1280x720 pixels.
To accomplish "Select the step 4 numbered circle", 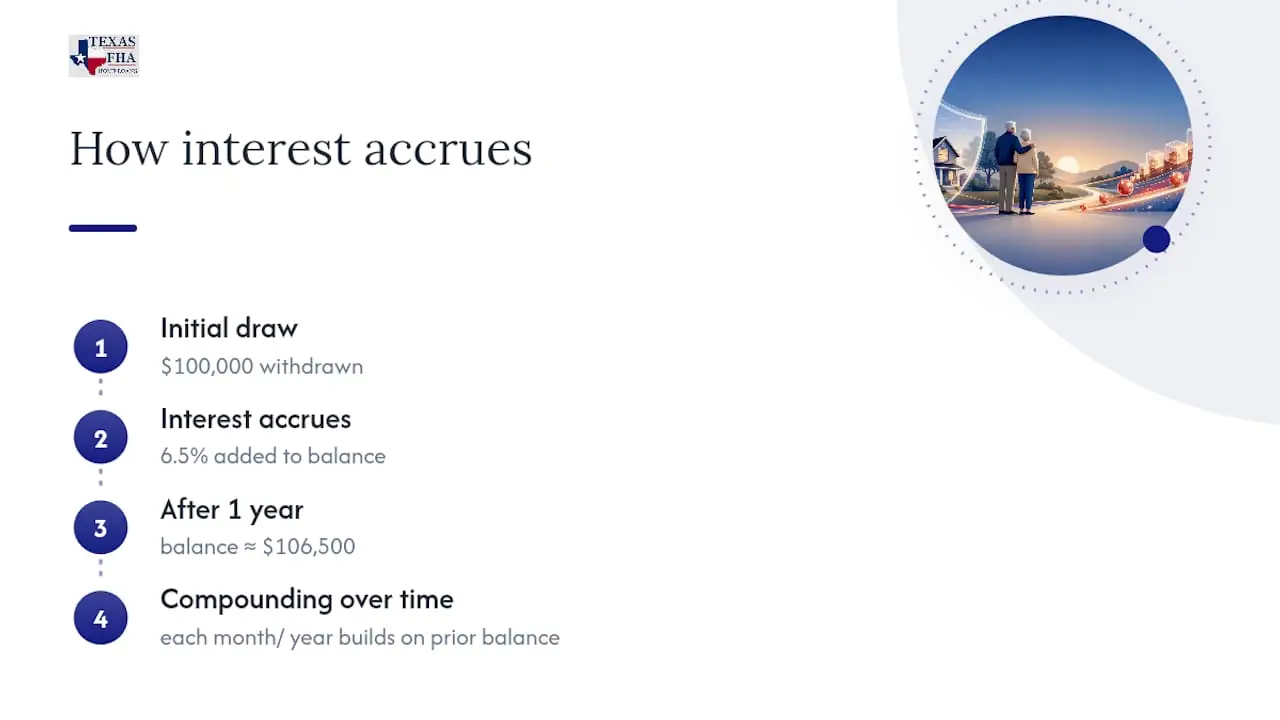I will coord(100,618).
